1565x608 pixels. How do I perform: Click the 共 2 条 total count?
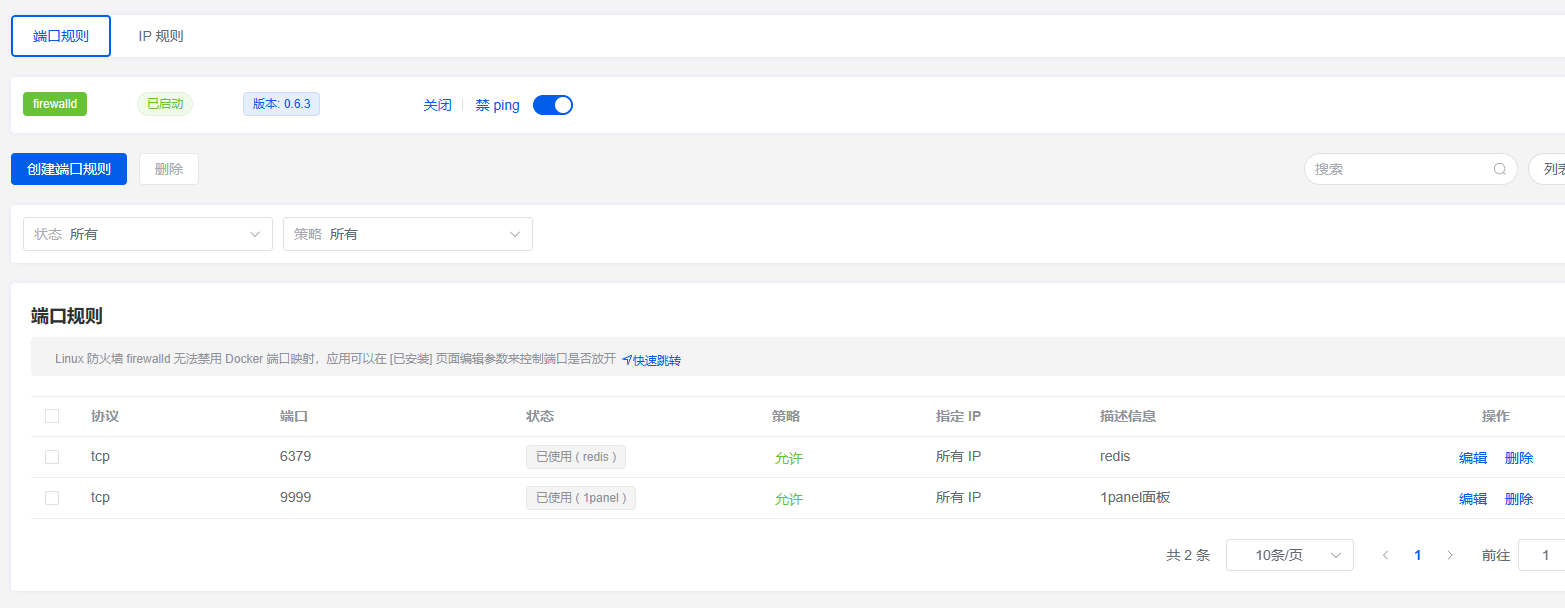coord(1188,555)
